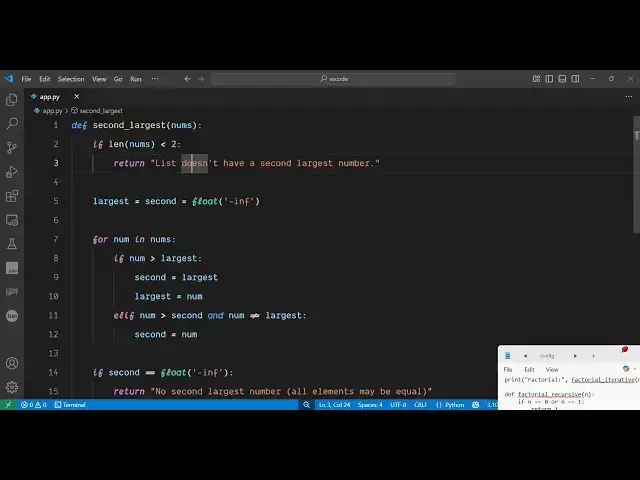Open the Extensions view
The height and width of the screenshot is (480, 640).
[x=12, y=196]
